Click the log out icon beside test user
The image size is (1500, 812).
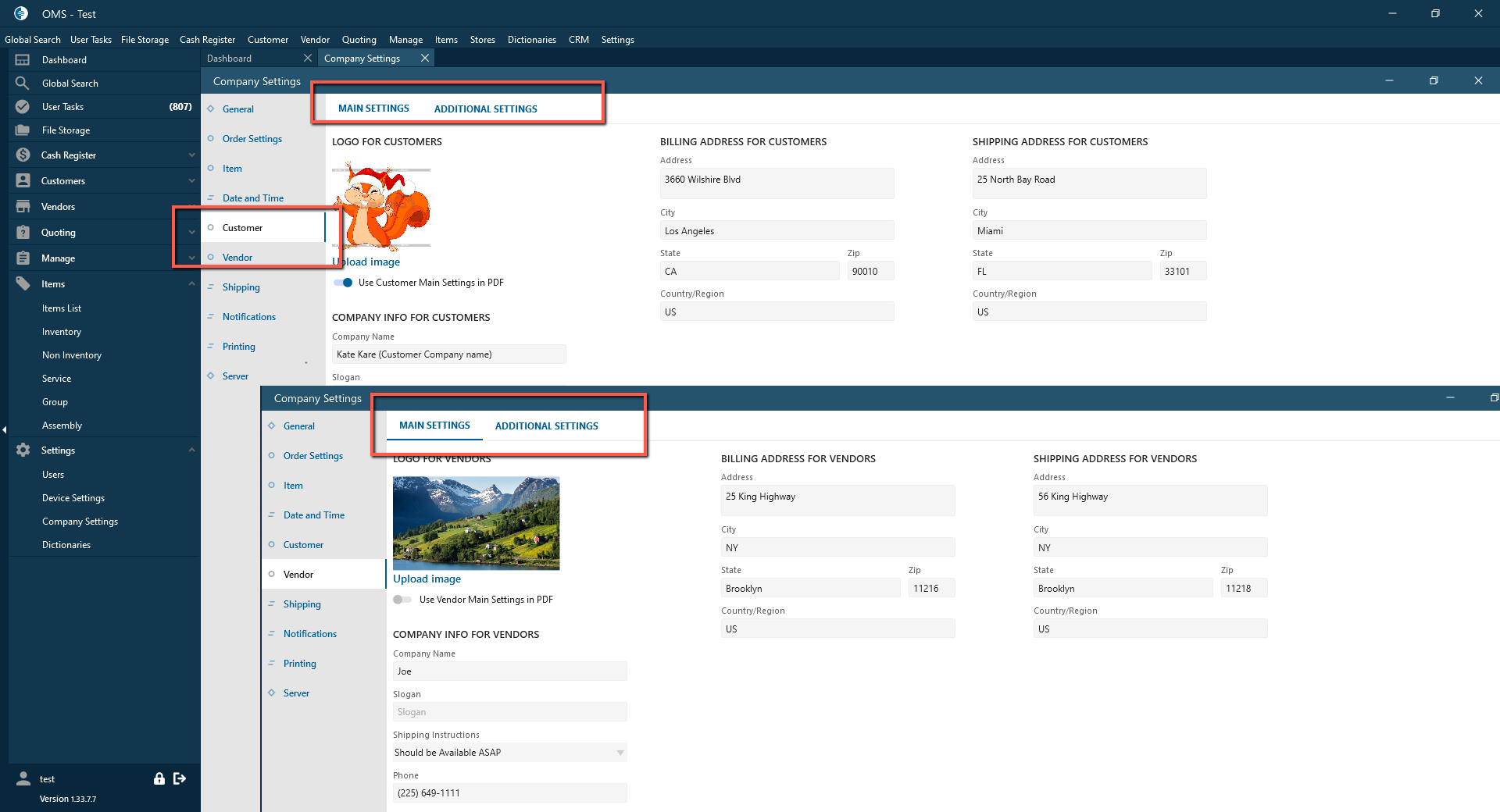click(180, 778)
